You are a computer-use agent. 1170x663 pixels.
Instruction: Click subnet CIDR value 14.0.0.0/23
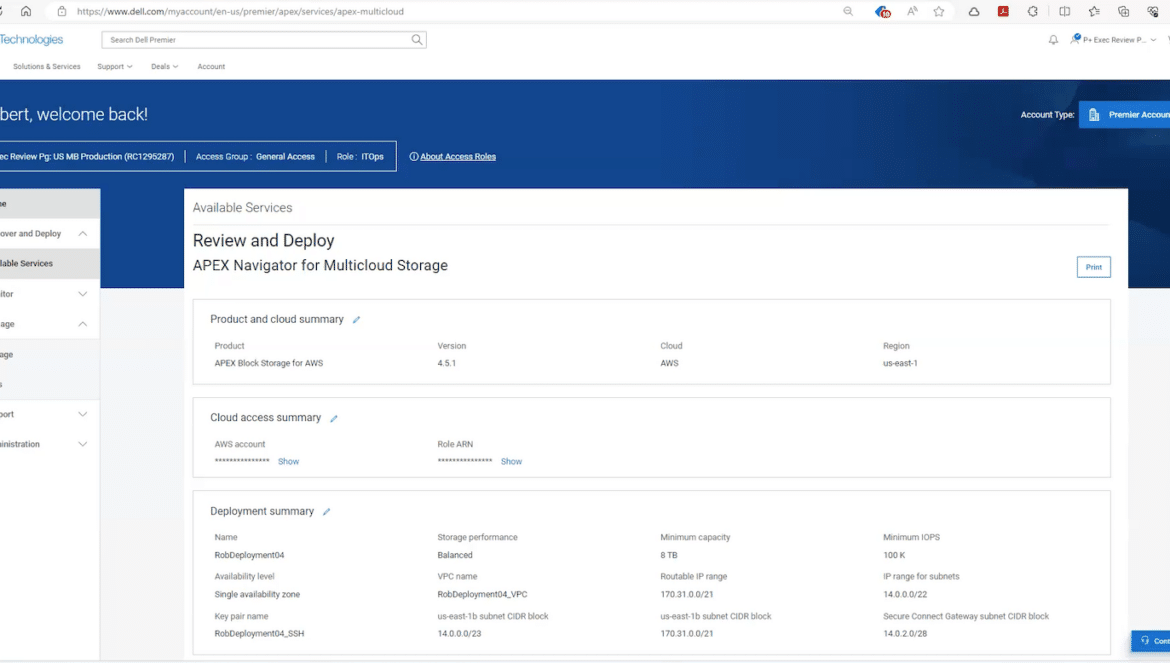pyautogui.click(x=459, y=634)
